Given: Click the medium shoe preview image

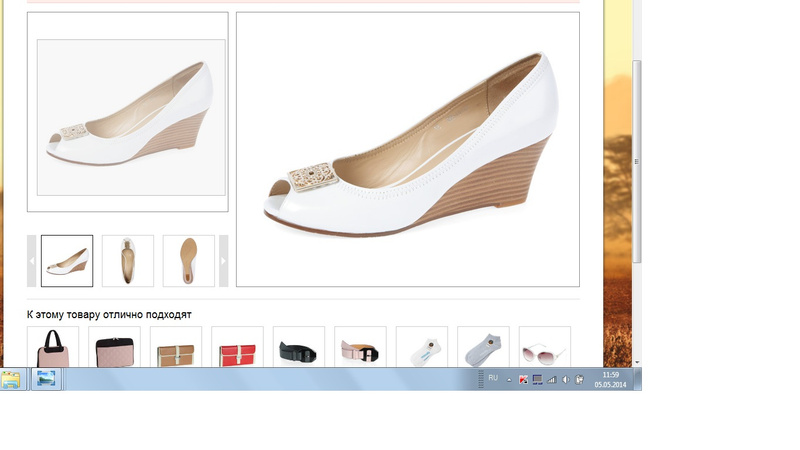Looking at the screenshot, I should tap(131, 117).
